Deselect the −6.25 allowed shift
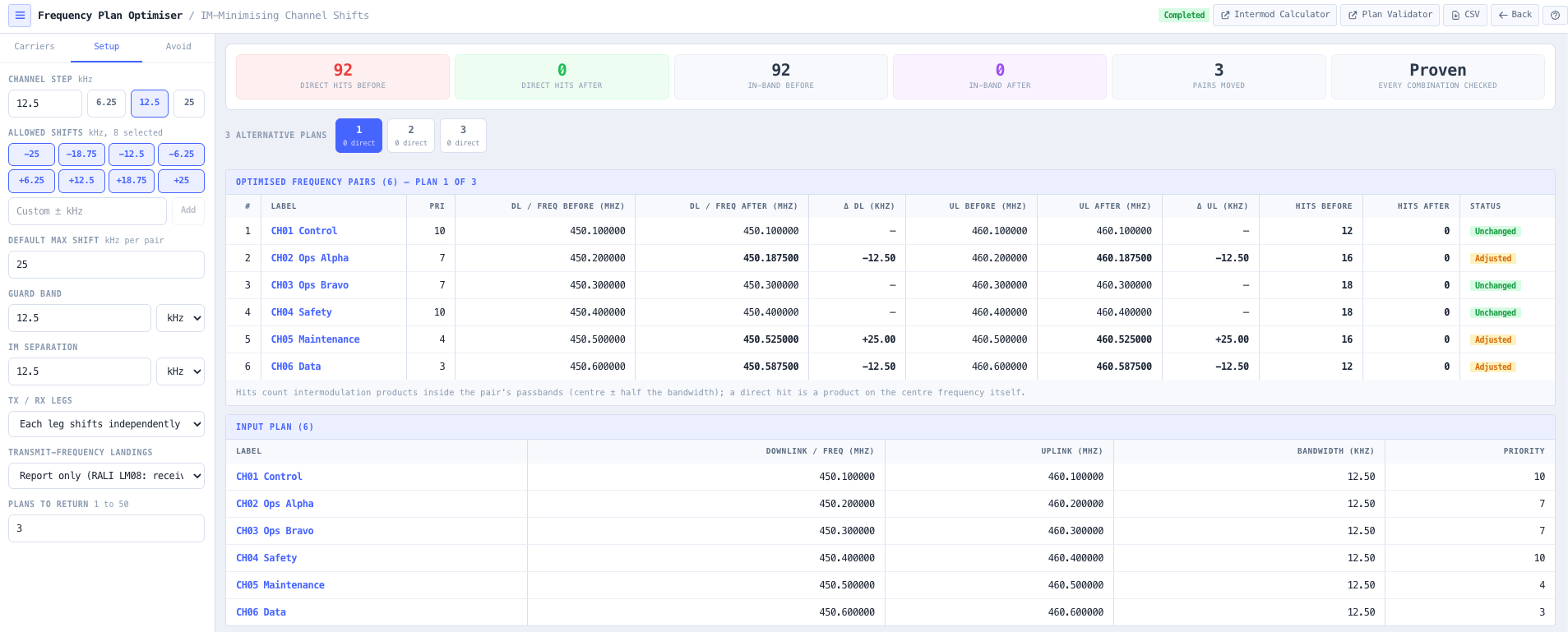1568x632 pixels. [x=181, y=154]
